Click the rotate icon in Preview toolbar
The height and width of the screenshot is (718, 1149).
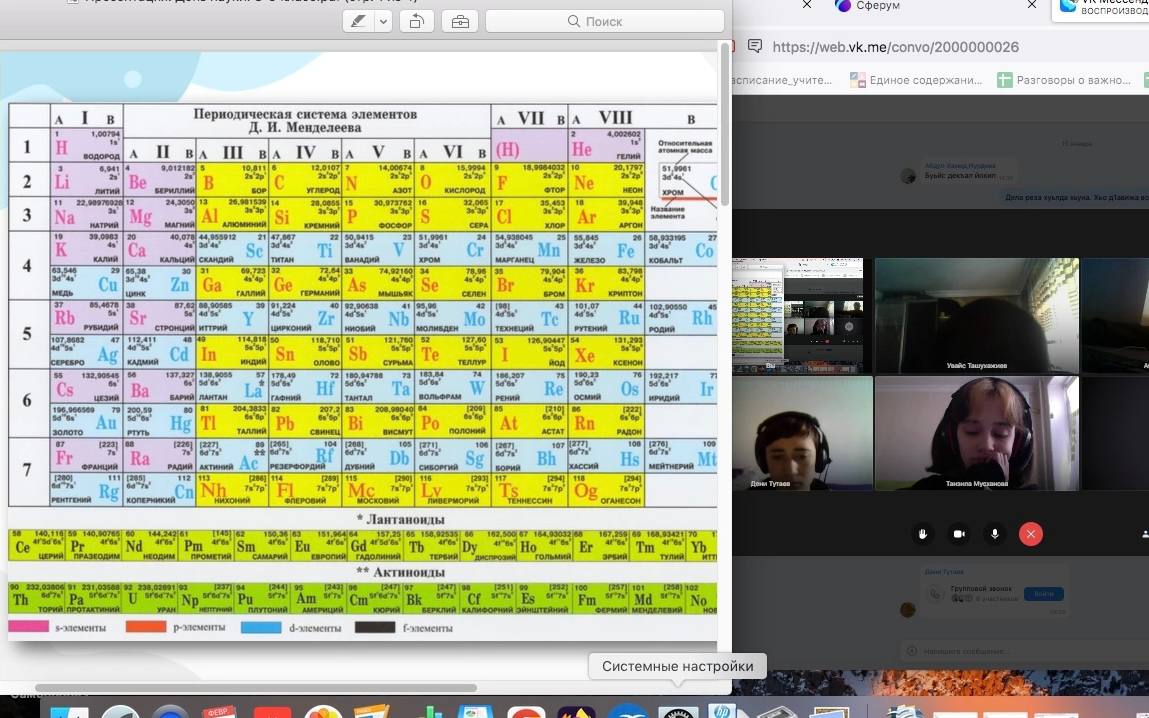coord(416,21)
